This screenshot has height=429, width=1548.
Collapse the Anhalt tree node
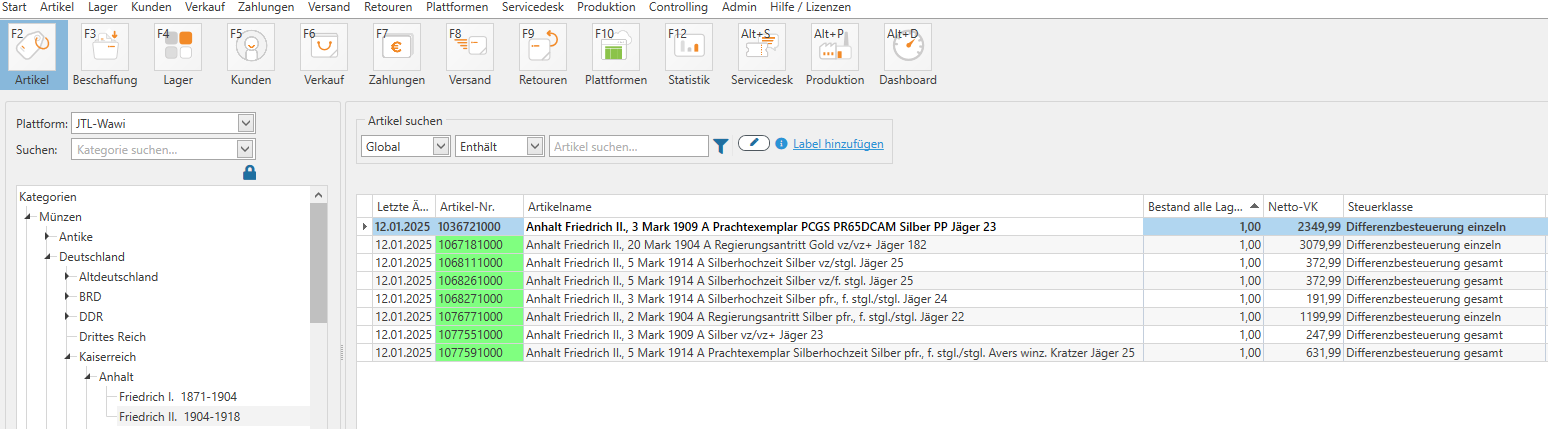[x=87, y=377]
